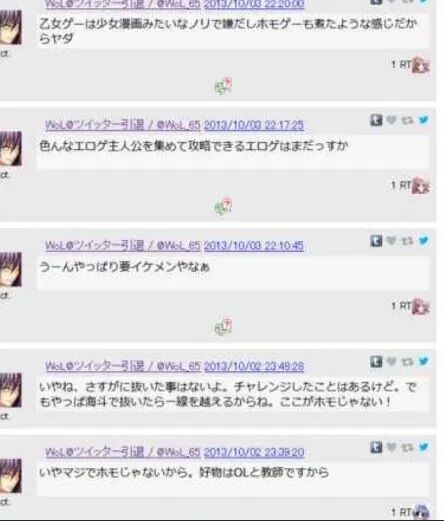Open timestamp link 2013/10/02 23:49:28

[x=254, y=366]
